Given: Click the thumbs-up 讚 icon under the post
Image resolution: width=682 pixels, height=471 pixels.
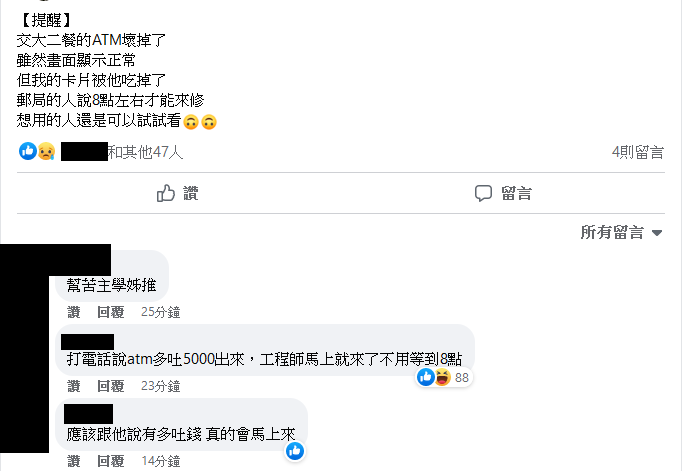Looking at the screenshot, I should (x=166, y=193).
